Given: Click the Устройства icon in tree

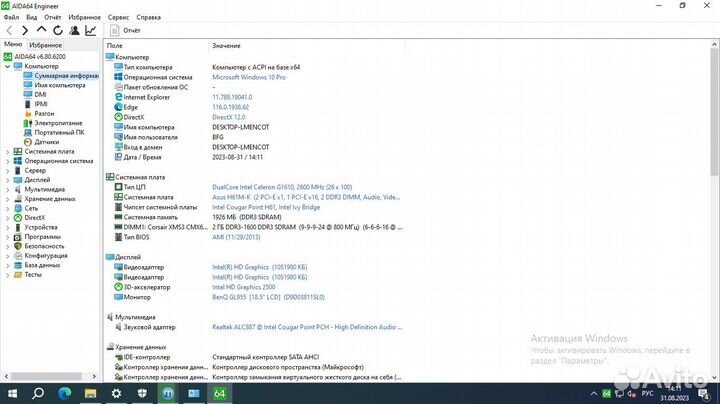Looking at the screenshot, I should click(x=18, y=227).
